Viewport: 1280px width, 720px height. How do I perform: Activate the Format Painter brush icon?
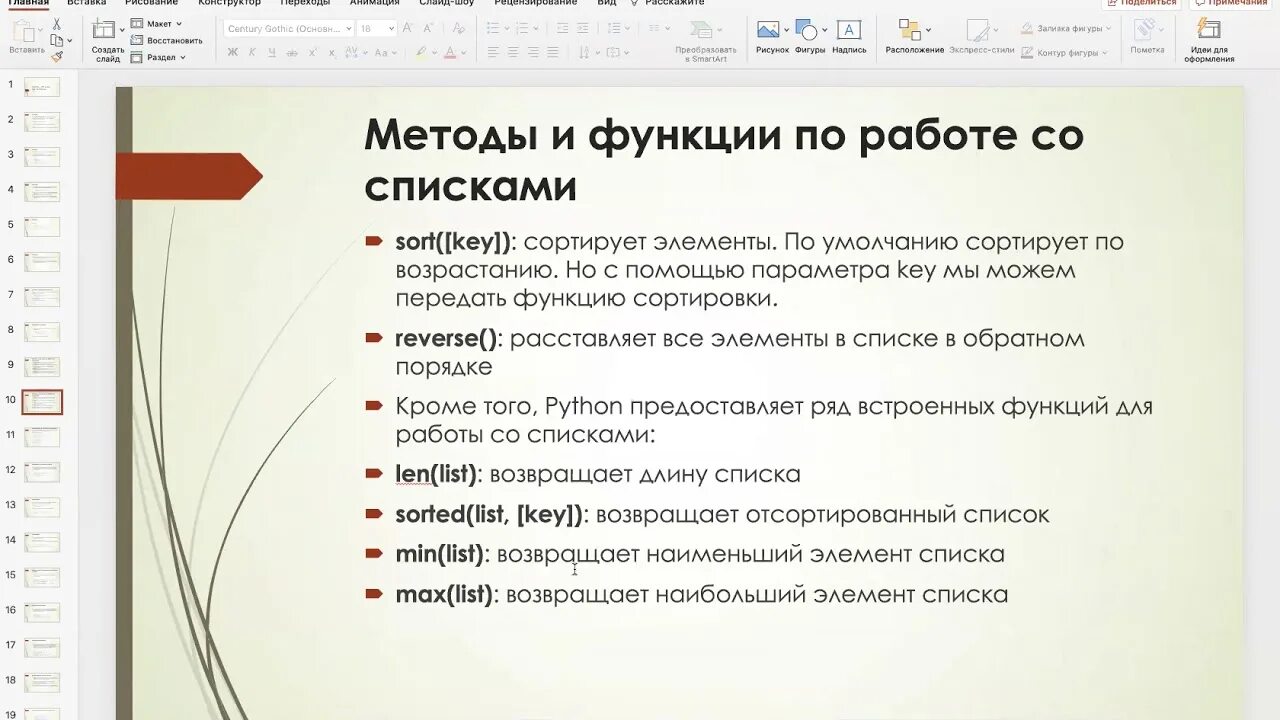[56, 56]
